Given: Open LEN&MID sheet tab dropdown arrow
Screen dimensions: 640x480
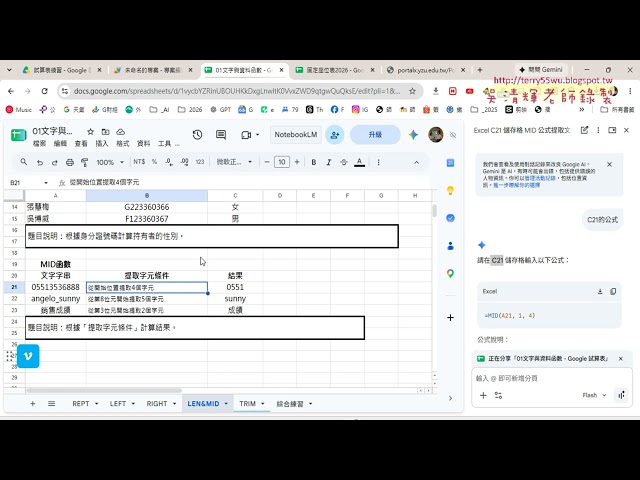Looking at the screenshot, I should 226,404.
